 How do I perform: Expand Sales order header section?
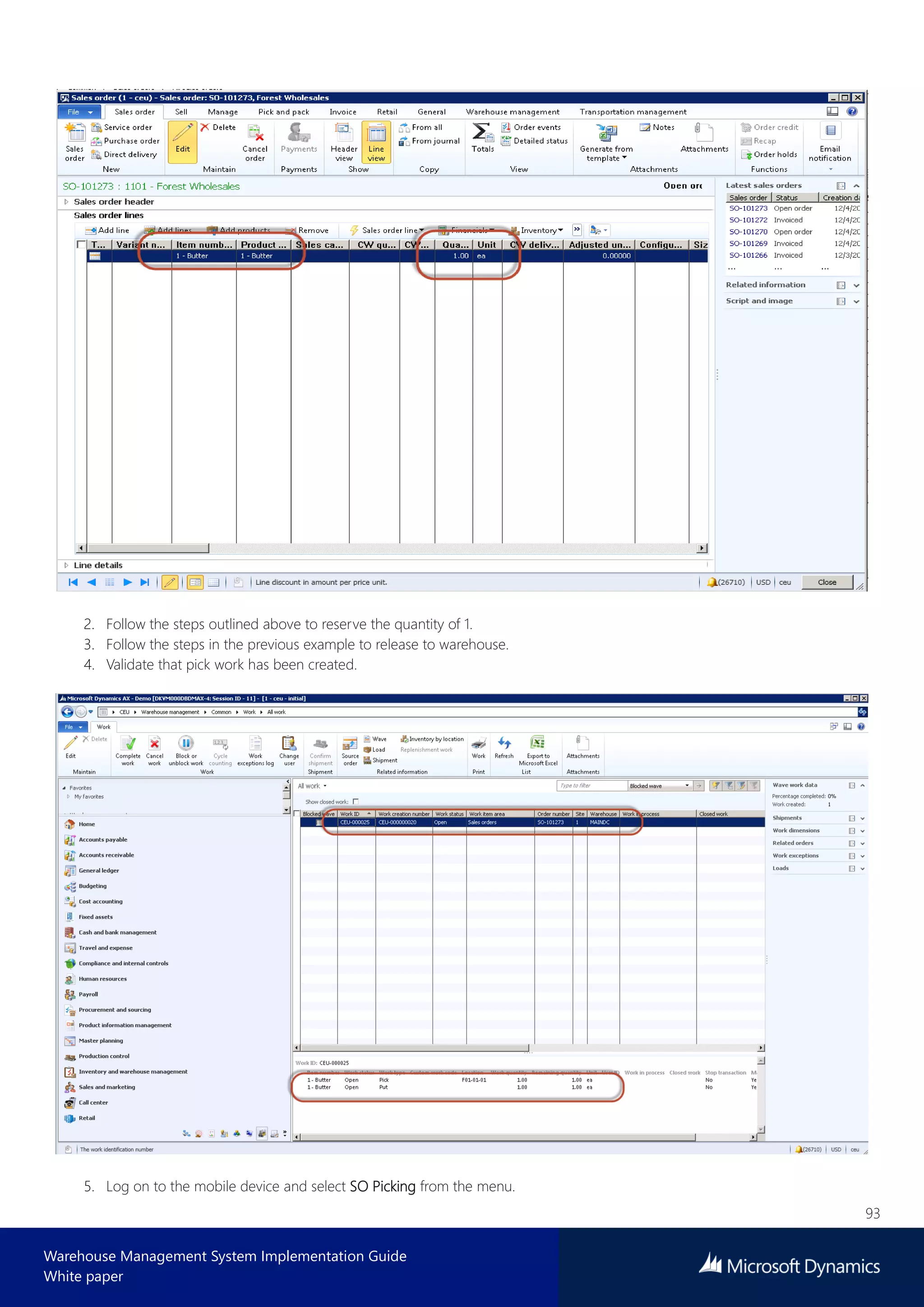click(66, 202)
